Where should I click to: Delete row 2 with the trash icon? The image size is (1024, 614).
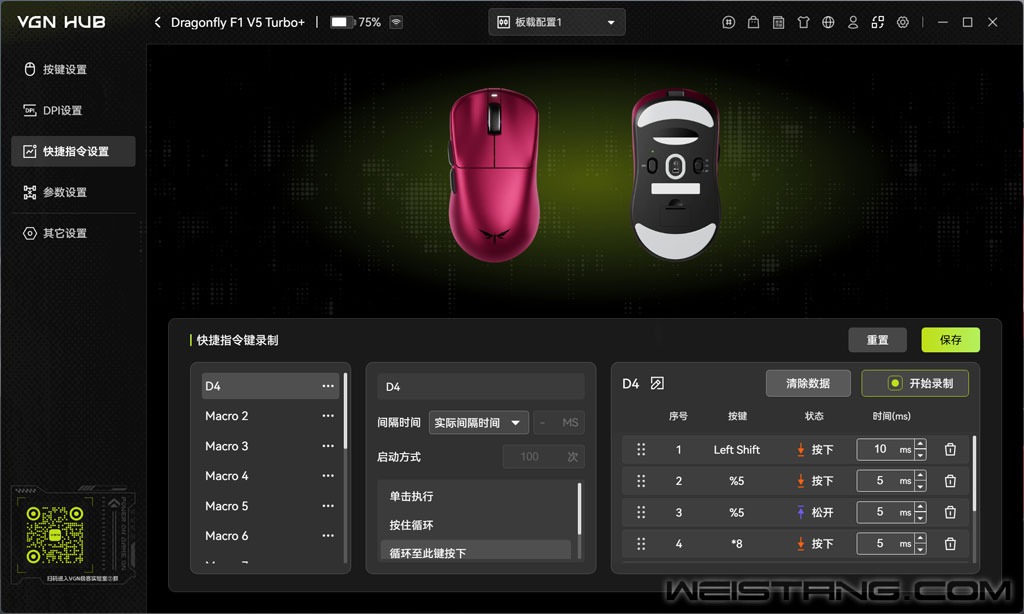click(x=950, y=481)
